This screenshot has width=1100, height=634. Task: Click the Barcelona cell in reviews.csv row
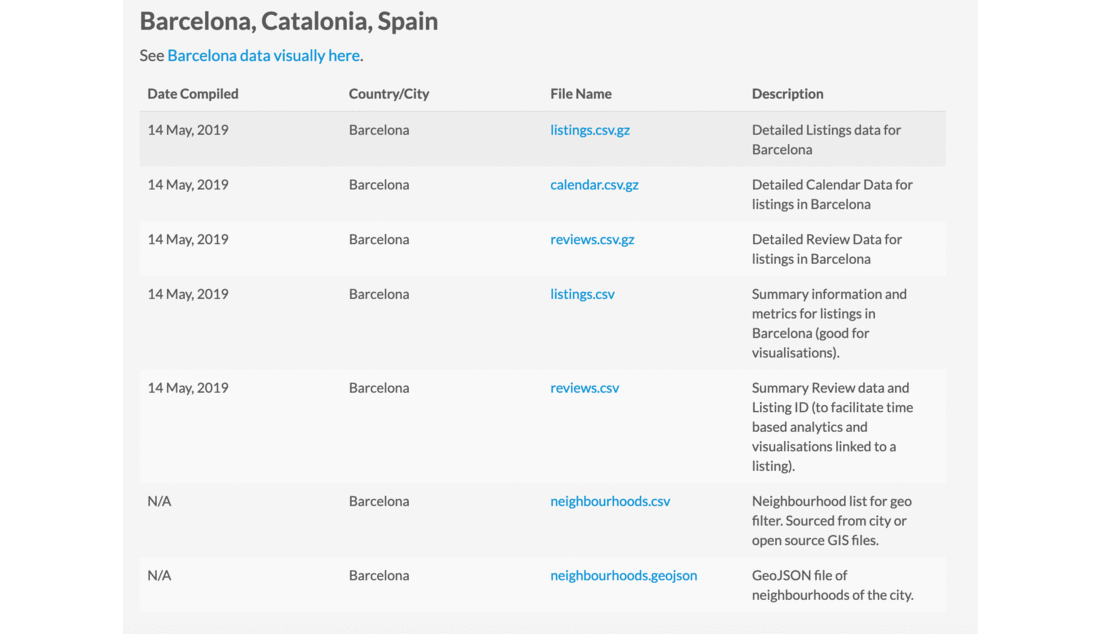(379, 388)
